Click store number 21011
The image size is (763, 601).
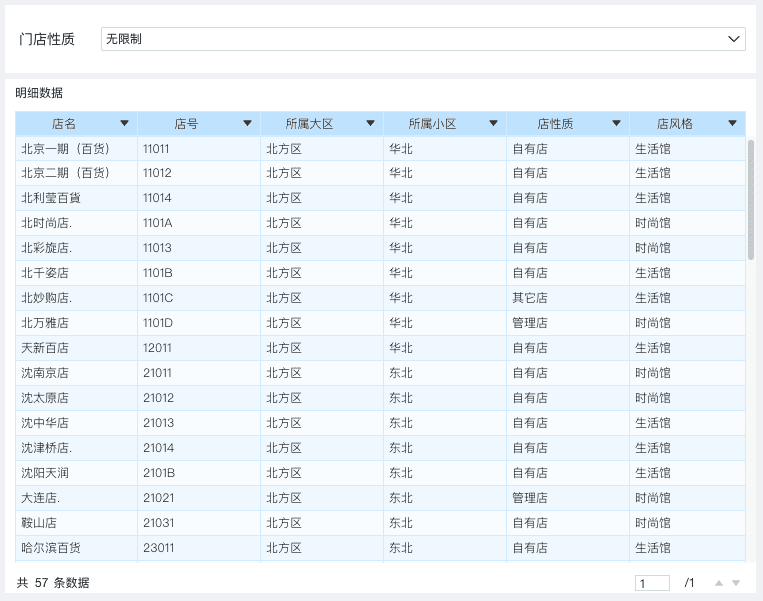pyautogui.click(x=157, y=373)
